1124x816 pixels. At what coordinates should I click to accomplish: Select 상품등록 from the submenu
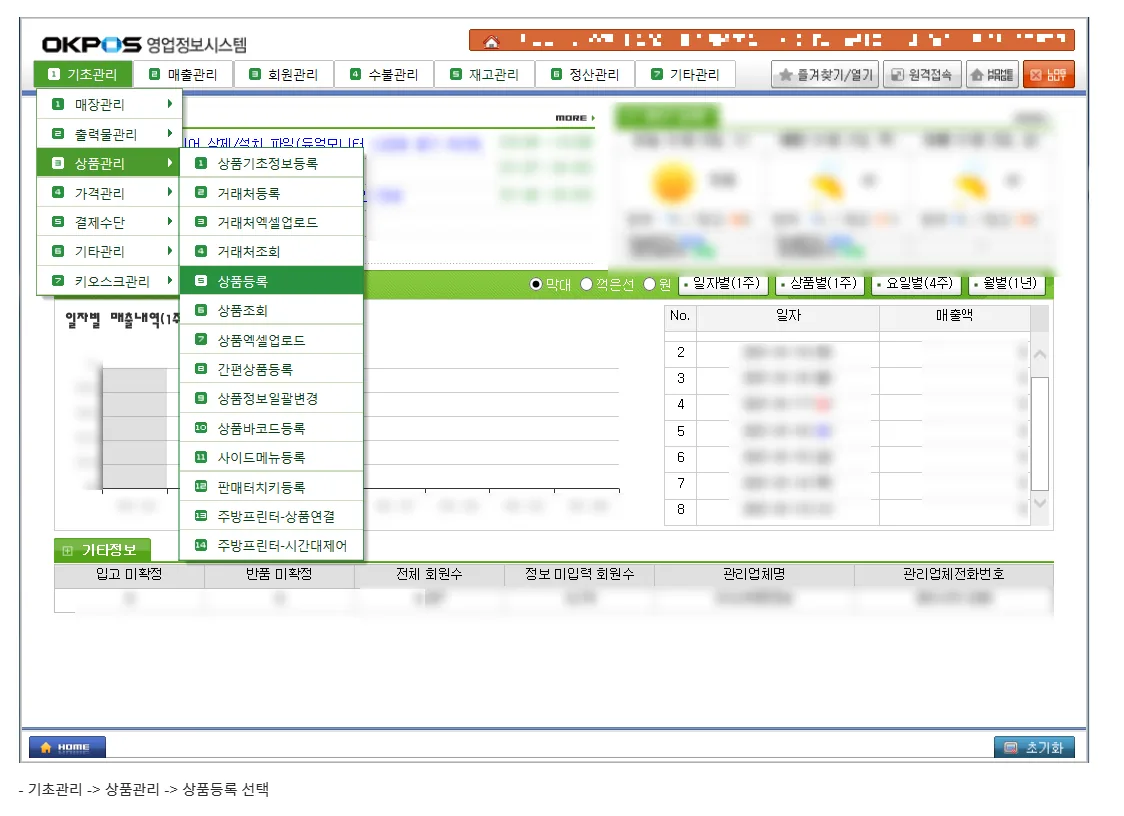point(272,281)
